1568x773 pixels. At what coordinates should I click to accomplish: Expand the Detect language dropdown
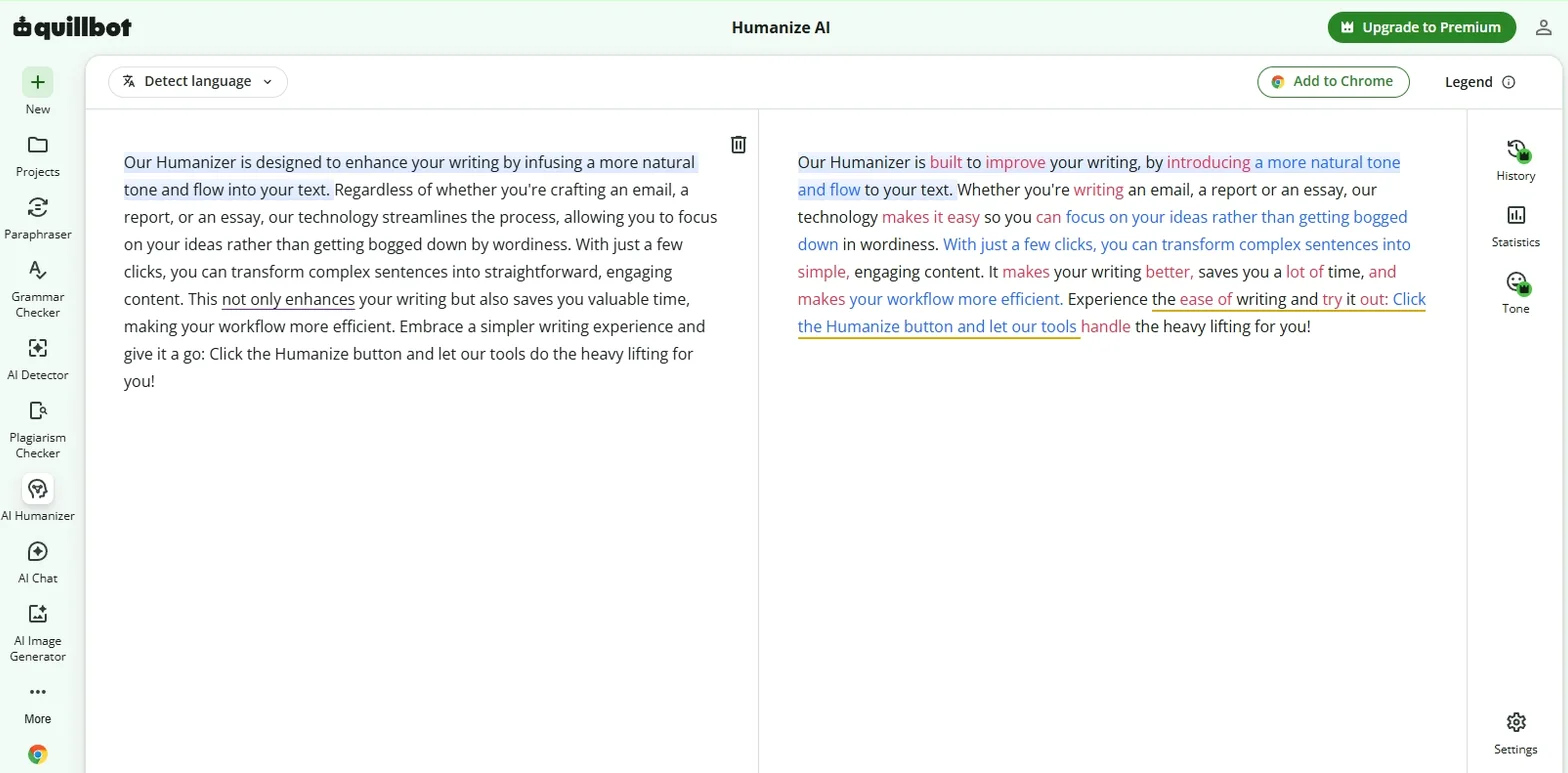pos(198,82)
